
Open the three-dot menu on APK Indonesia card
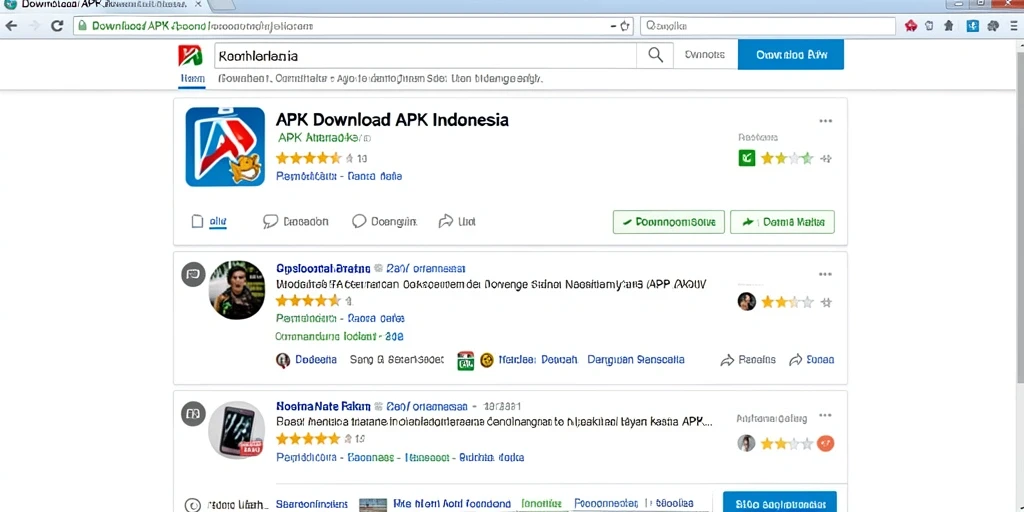825,121
